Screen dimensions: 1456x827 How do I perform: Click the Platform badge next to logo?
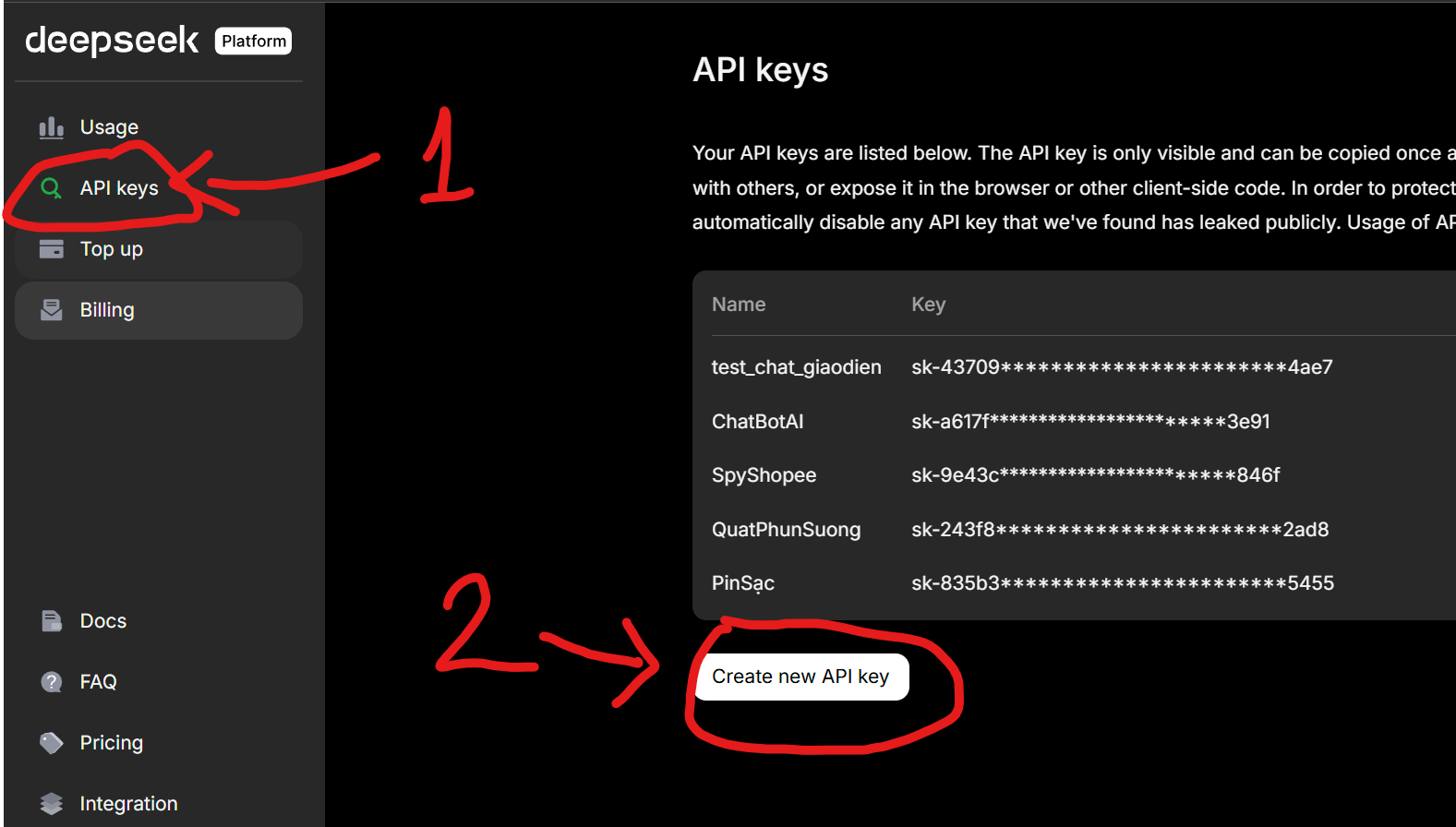click(254, 42)
